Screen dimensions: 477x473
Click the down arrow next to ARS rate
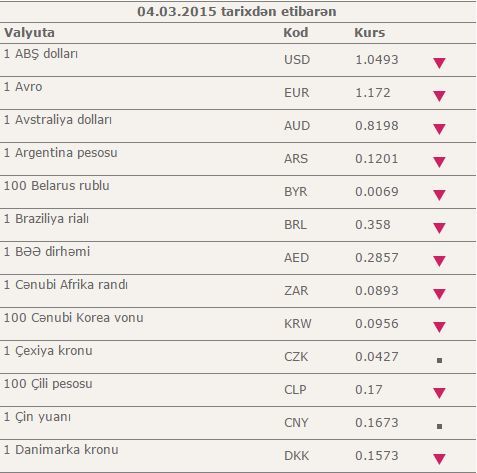coord(439,162)
